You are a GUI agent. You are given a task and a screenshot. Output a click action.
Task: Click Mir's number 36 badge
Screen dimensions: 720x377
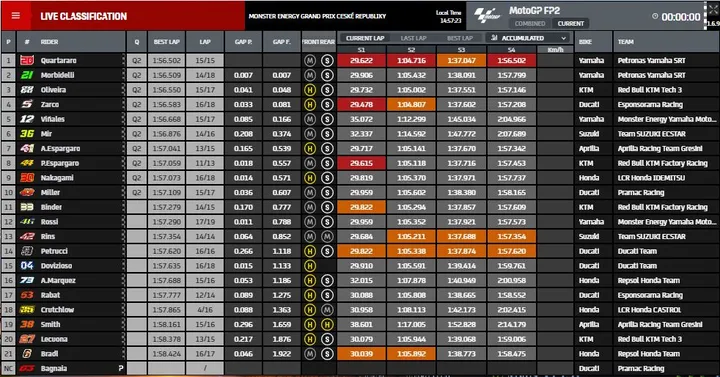(27, 134)
